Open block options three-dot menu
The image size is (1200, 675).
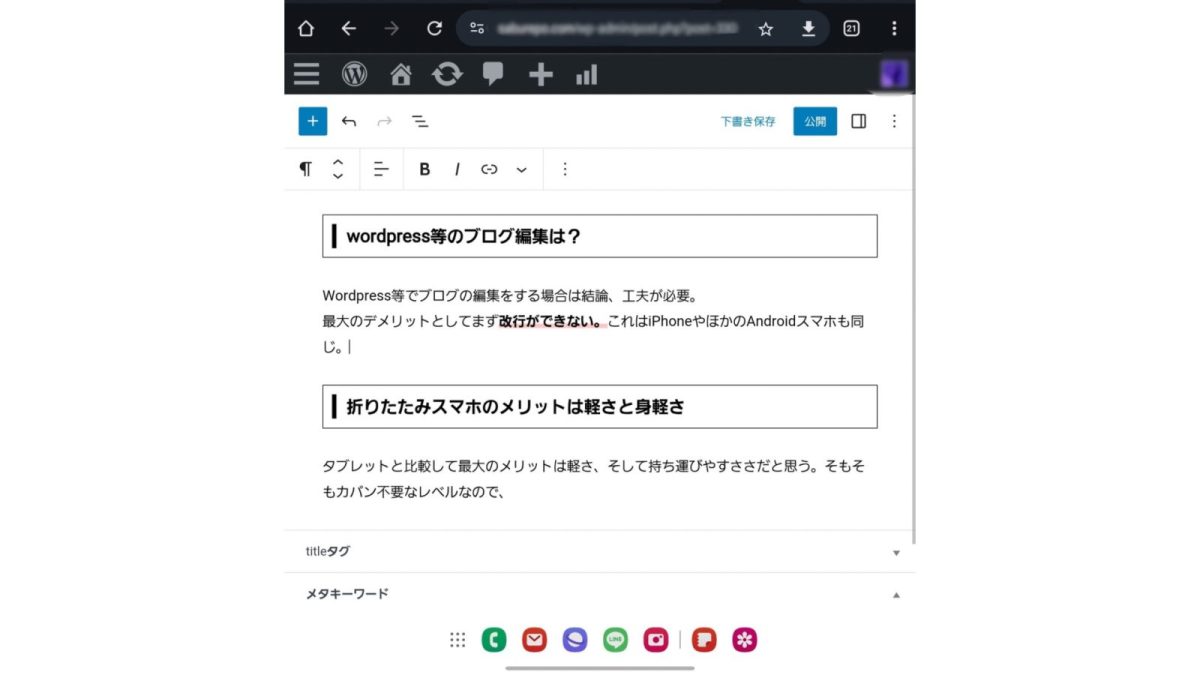point(565,169)
